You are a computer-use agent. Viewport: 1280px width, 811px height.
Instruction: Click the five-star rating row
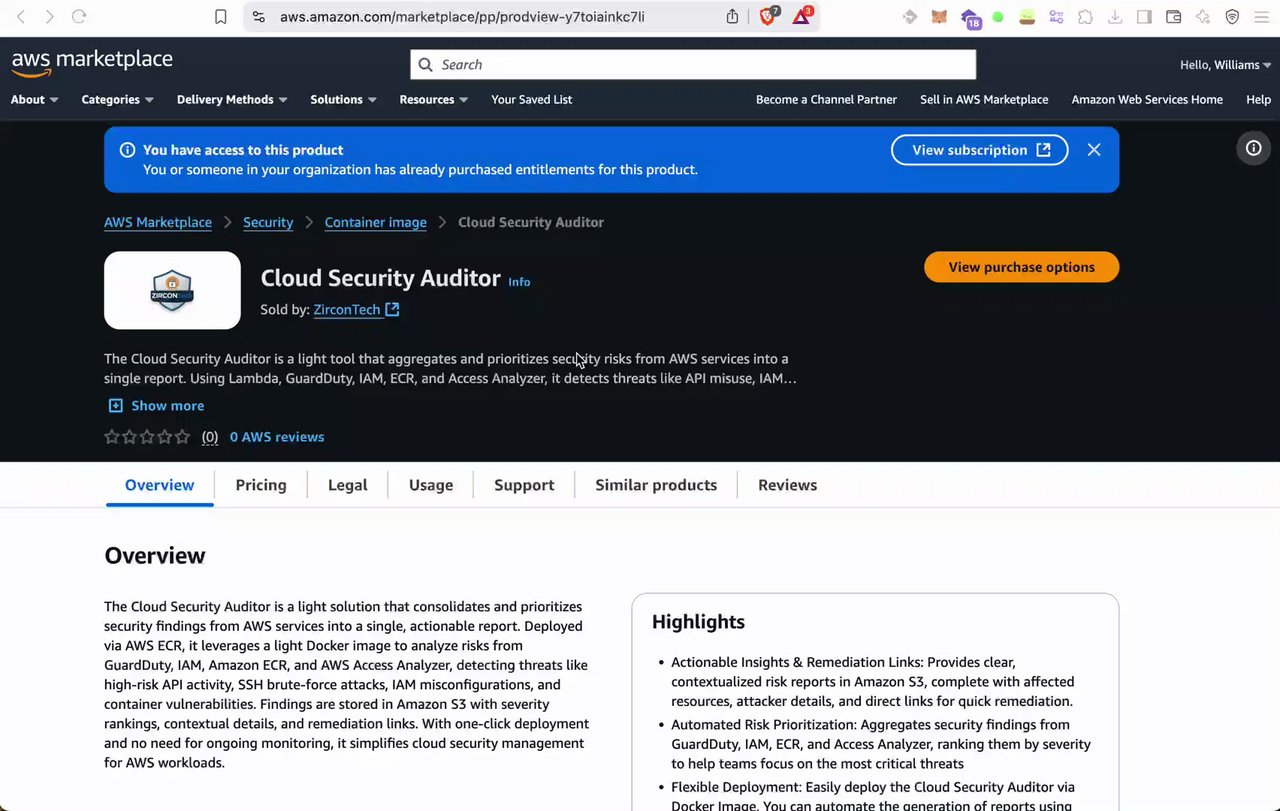coord(147,437)
